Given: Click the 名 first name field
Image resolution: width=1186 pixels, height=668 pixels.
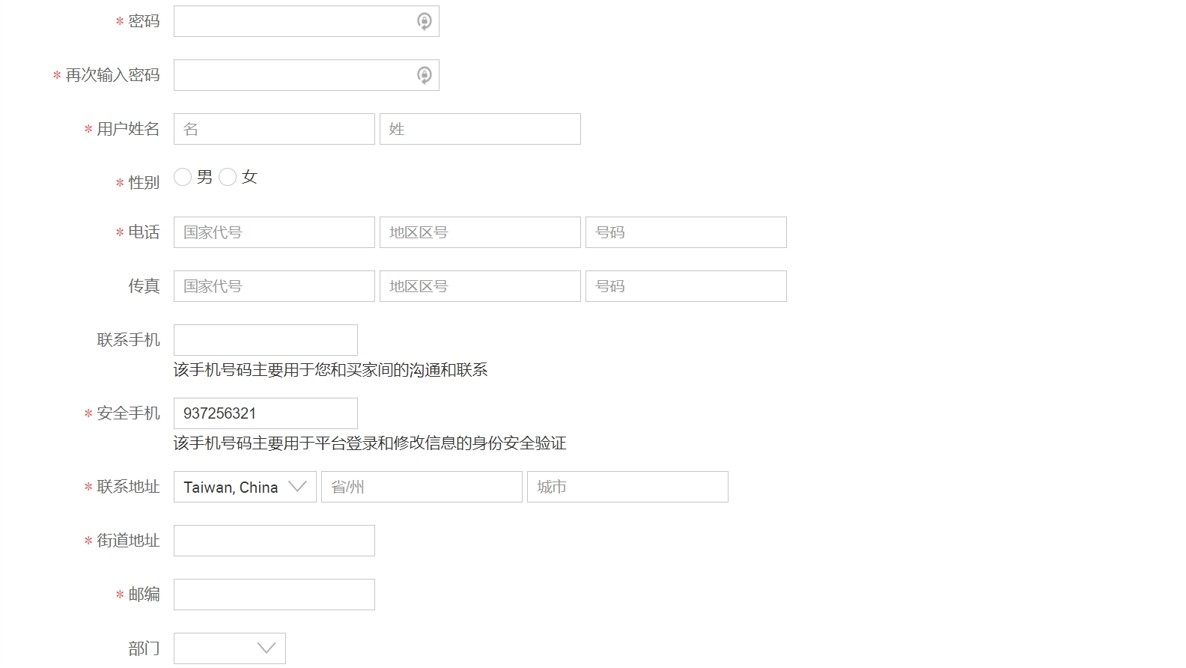Looking at the screenshot, I should coord(274,129).
